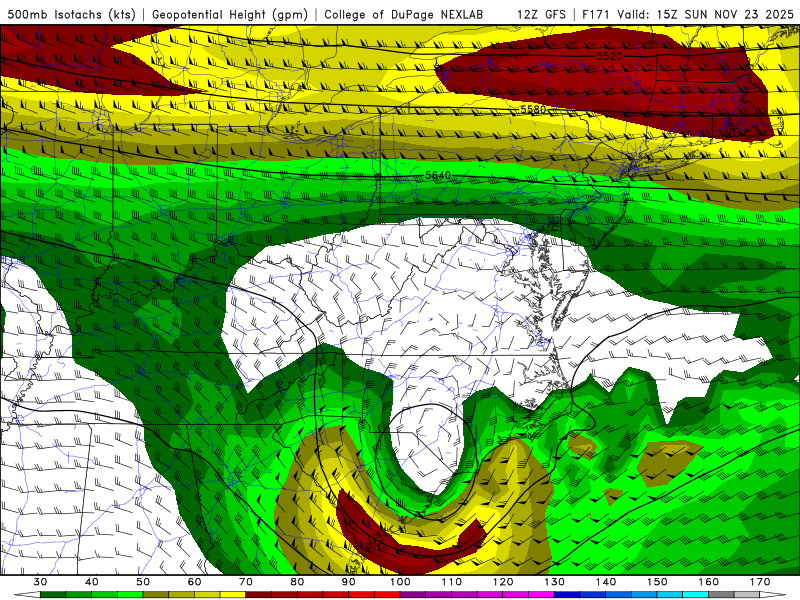
Task: Click the legend value 50
Action: coord(143,582)
